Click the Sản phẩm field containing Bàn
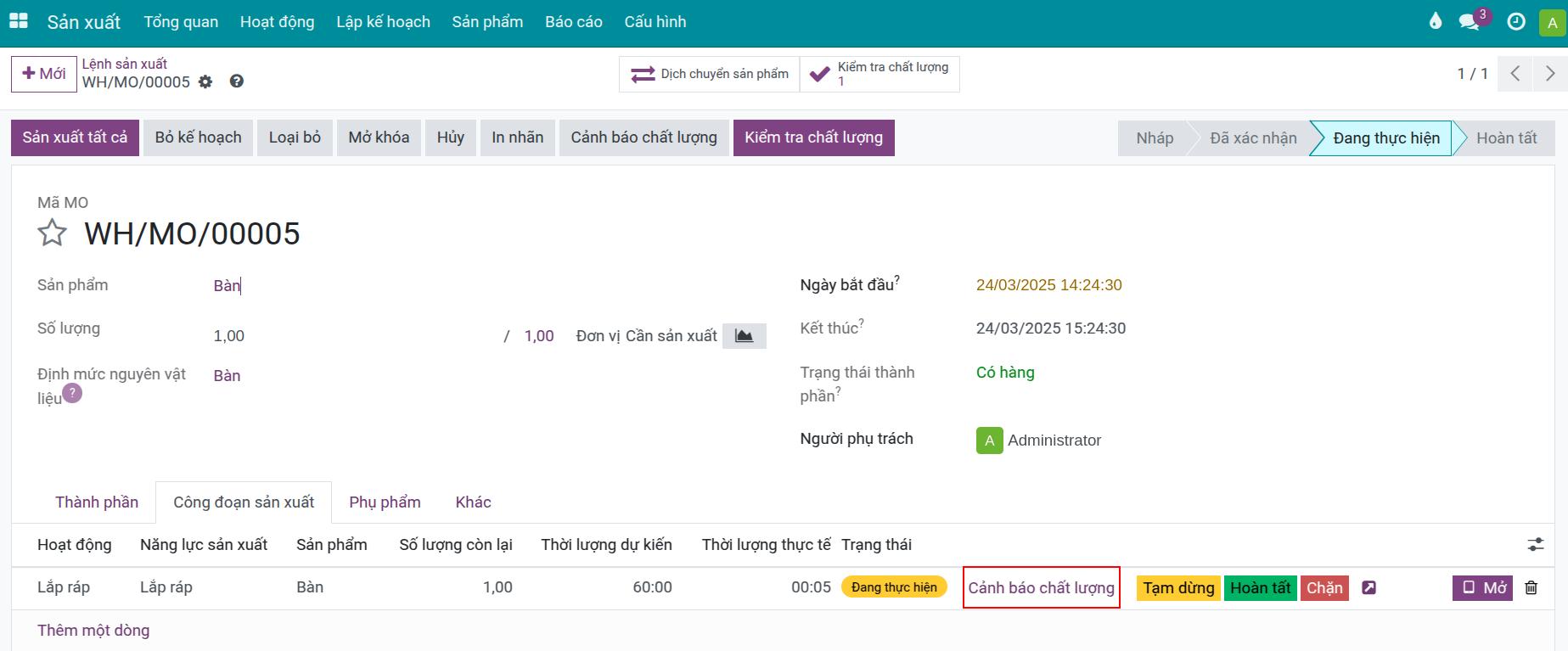The width and height of the screenshot is (1568, 651). pos(488,286)
